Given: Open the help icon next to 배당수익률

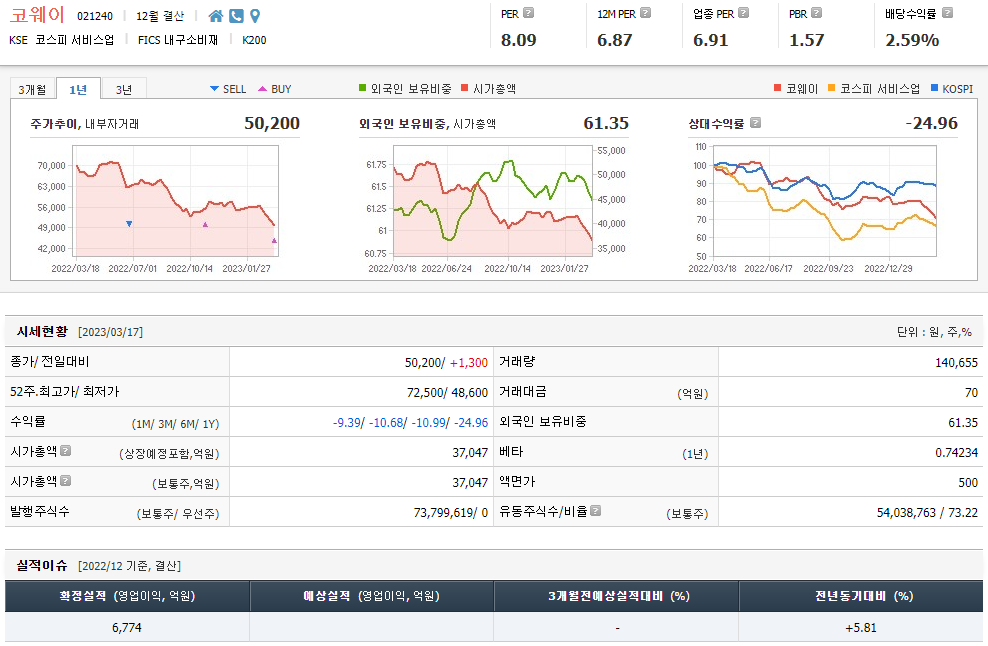Looking at the screenshot, I should pyautogui.click(x=947, y=13).
